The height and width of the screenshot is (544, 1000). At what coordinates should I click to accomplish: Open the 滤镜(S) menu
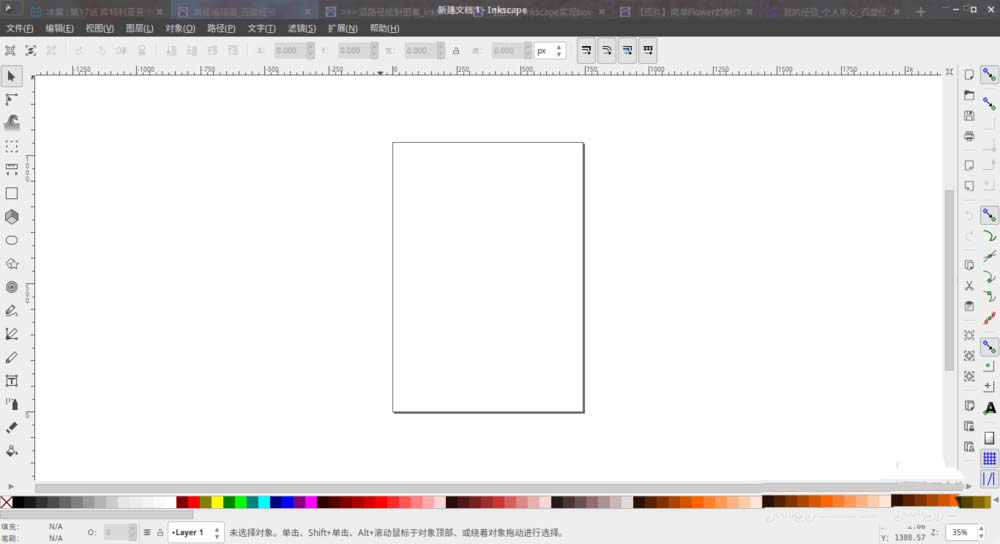pos(301,28)
